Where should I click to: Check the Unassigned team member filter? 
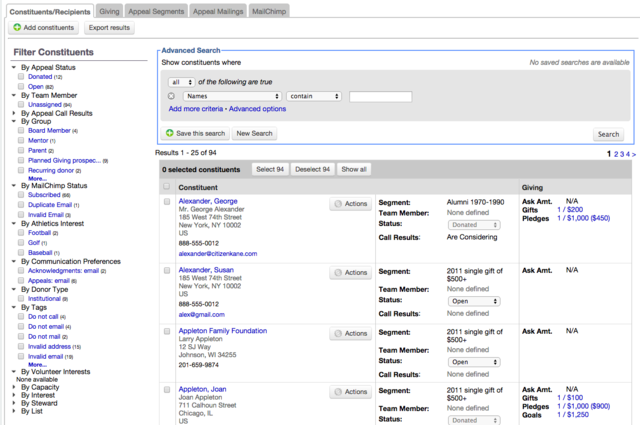21,105
